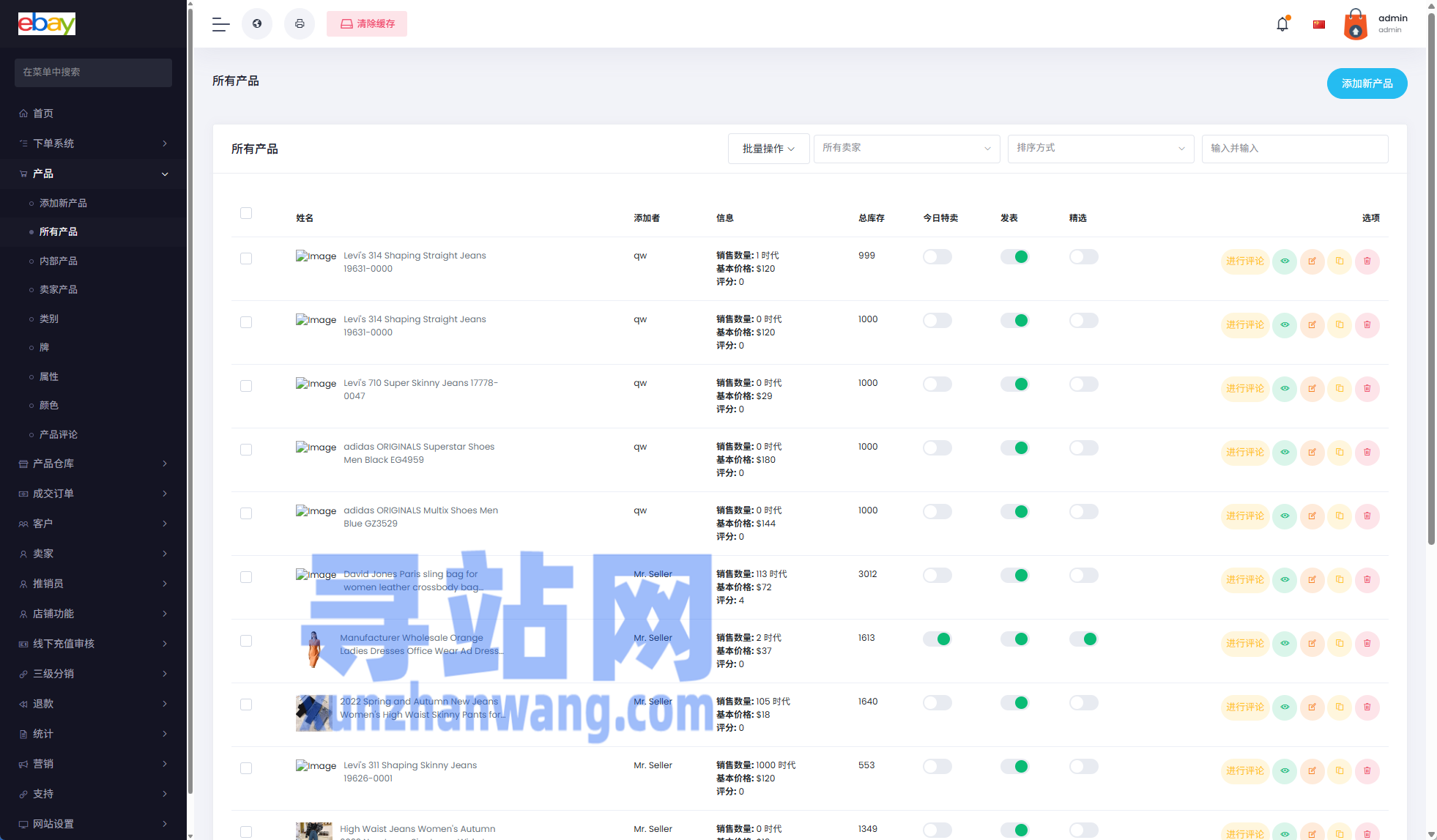
Task: Click the printer POS icon in header
Action: coord(300,24)
